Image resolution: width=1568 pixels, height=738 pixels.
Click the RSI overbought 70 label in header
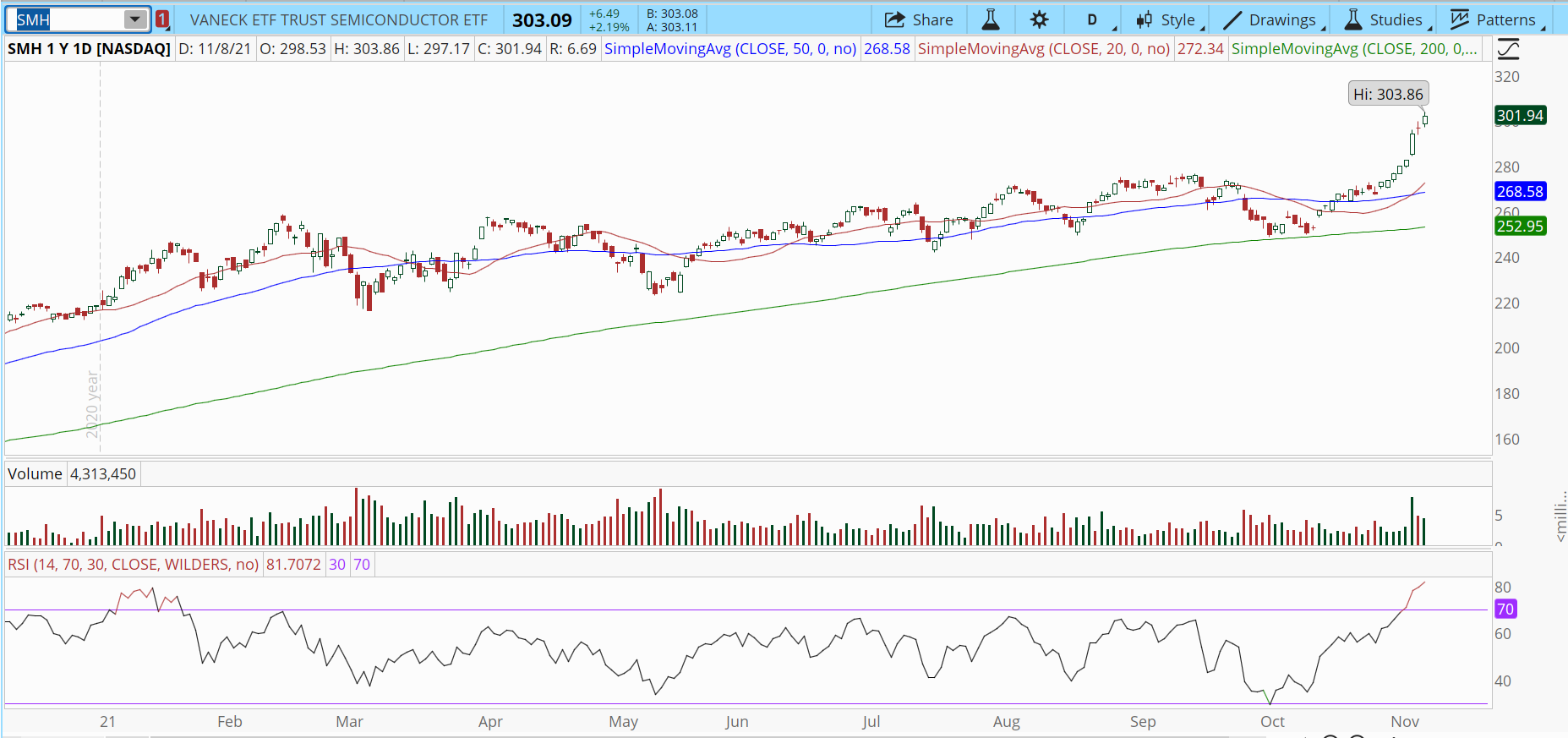click(362, 565)
